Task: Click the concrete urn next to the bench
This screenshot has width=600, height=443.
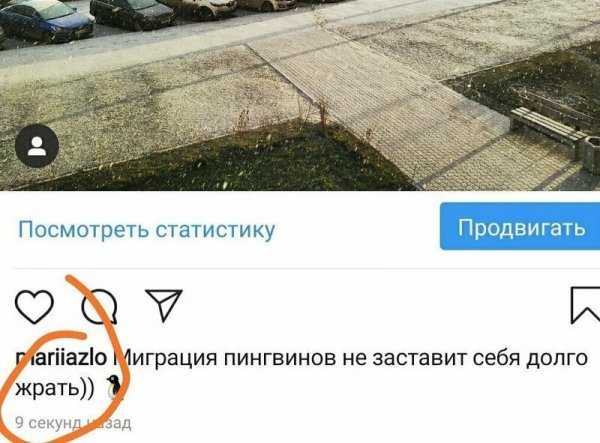Action: click(x=589, y=155)
